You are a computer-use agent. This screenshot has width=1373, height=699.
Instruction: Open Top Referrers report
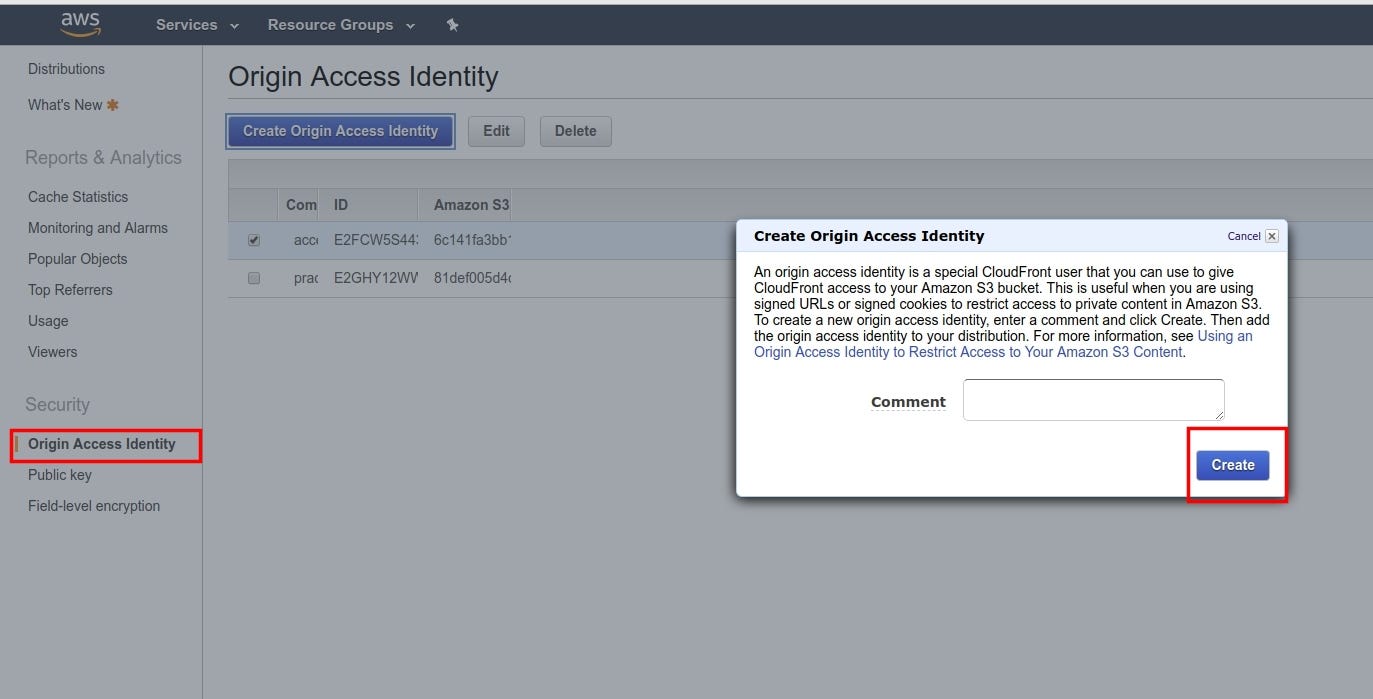tap(70, 290)
